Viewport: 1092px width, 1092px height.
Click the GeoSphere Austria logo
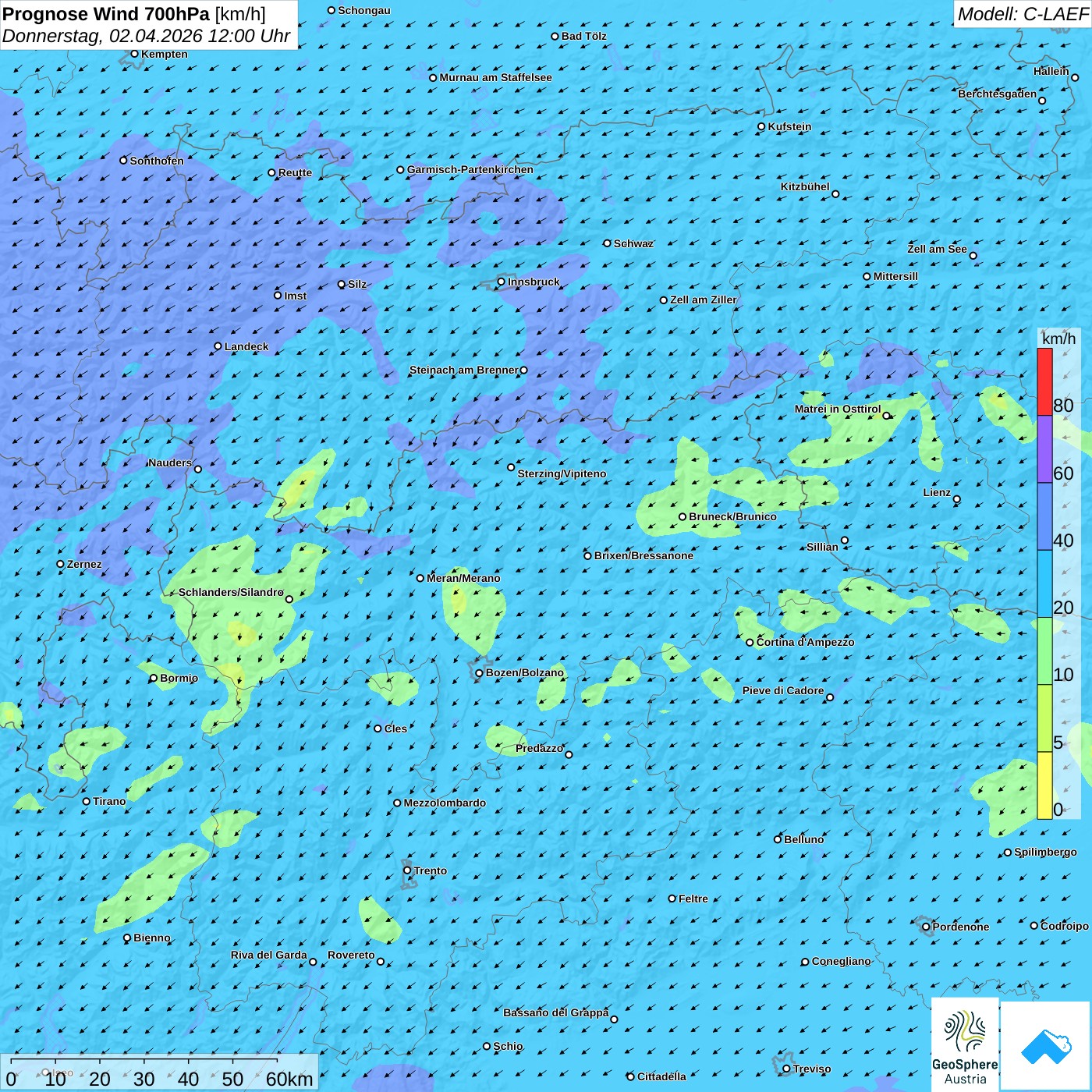coord(965,1044)
